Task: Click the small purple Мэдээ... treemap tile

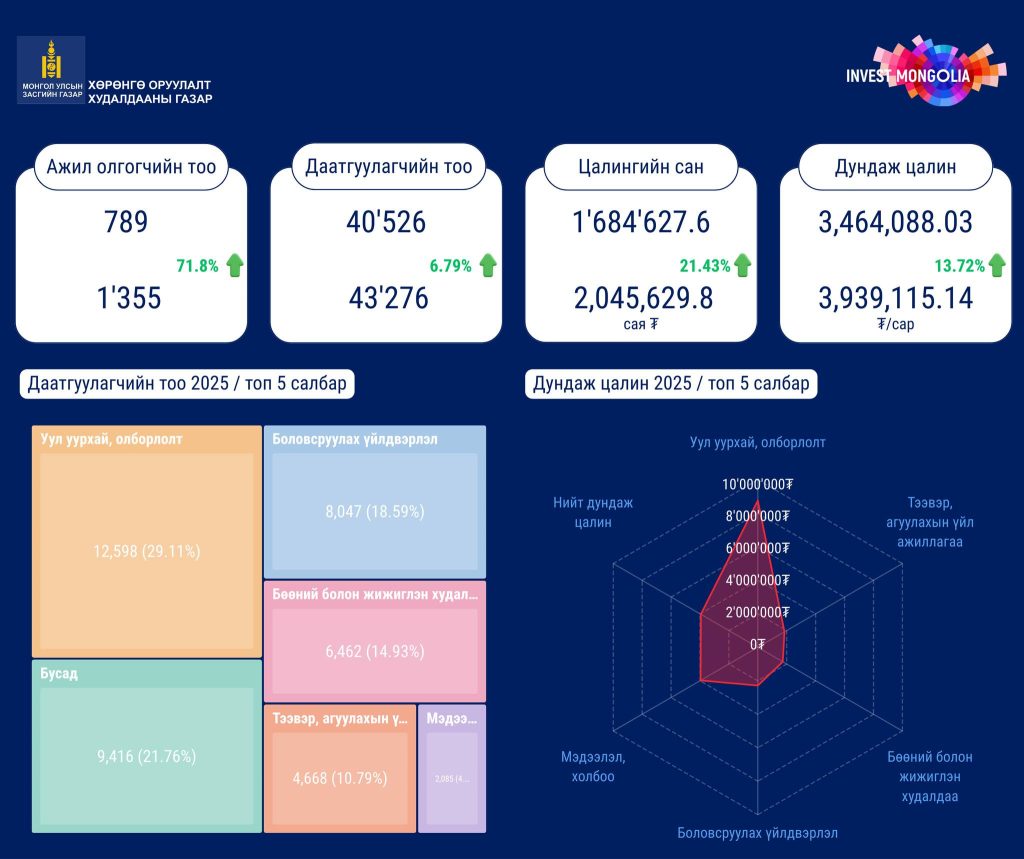Action: [452, 768]
